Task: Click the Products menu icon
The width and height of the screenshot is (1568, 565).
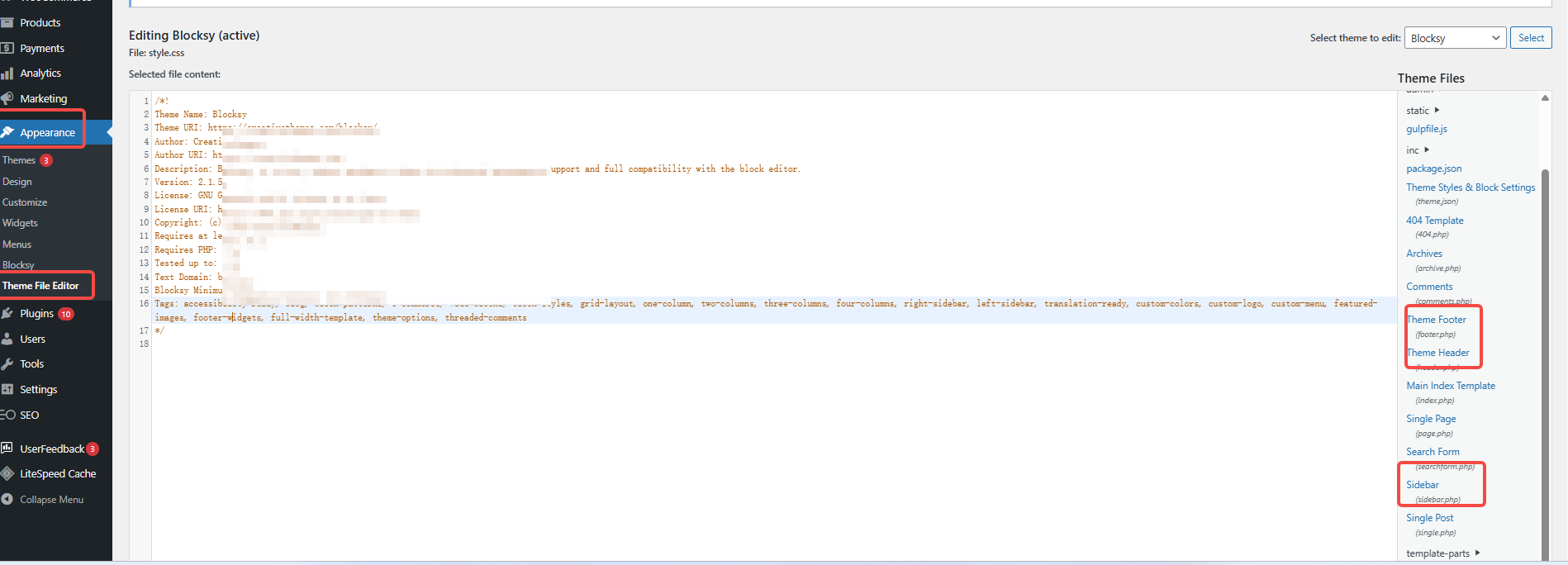Action: click(7, 22)
